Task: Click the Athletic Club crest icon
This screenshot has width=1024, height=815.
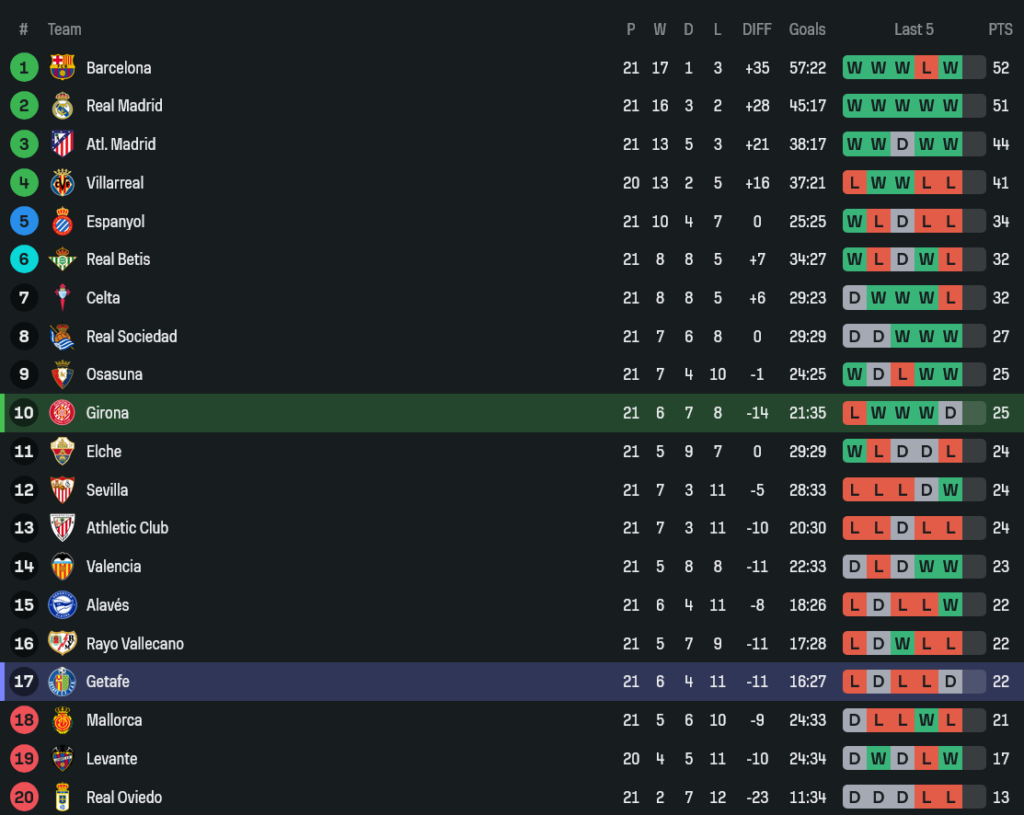Action: pyautogui.click(x=62, y=528)
